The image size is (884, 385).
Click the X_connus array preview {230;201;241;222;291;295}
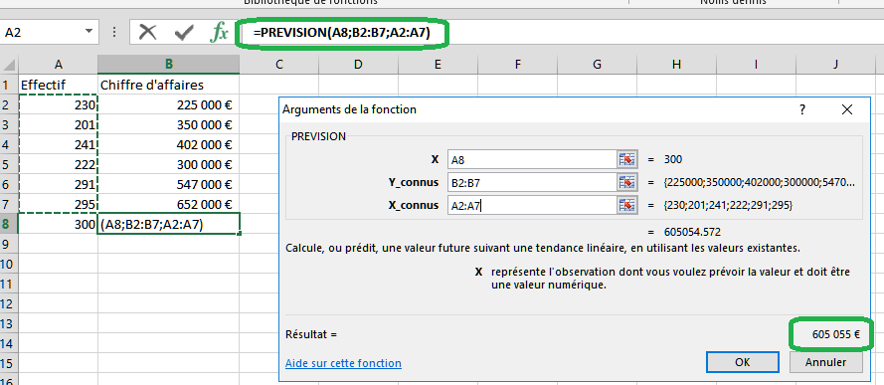pyautogui.click(x=728, y=206)
